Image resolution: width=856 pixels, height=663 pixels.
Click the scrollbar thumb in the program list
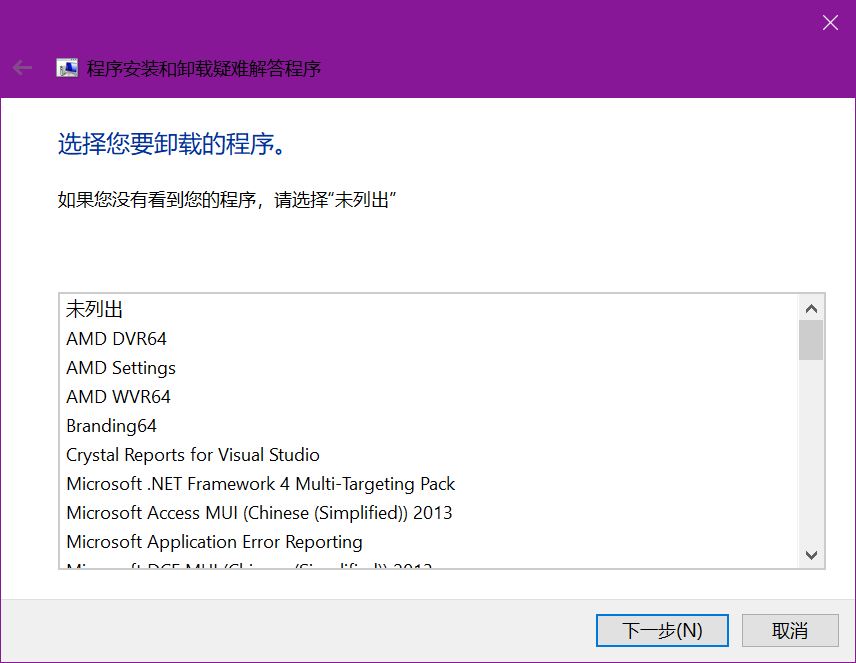[811, 340]
